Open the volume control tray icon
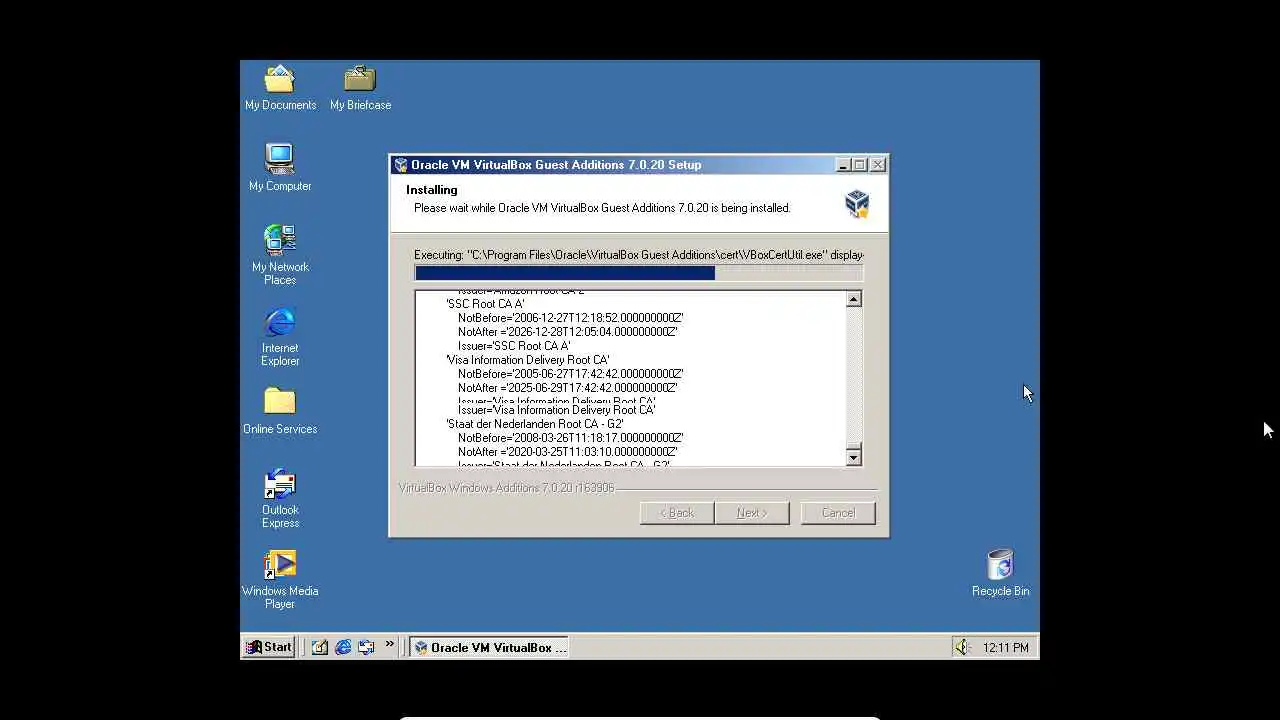Screen dimensions: 1280x720 961,647
